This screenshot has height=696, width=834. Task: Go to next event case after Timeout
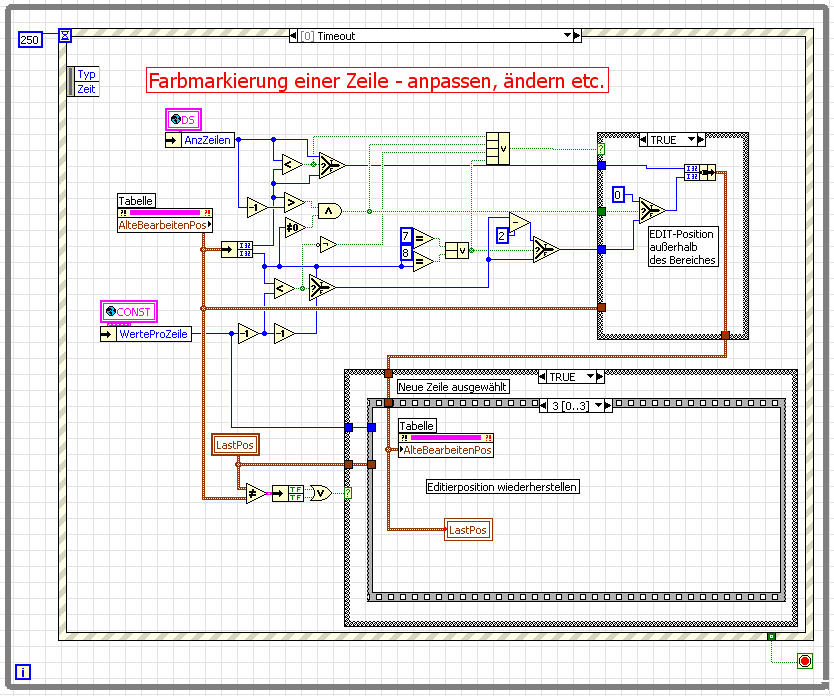click(577, 36)
